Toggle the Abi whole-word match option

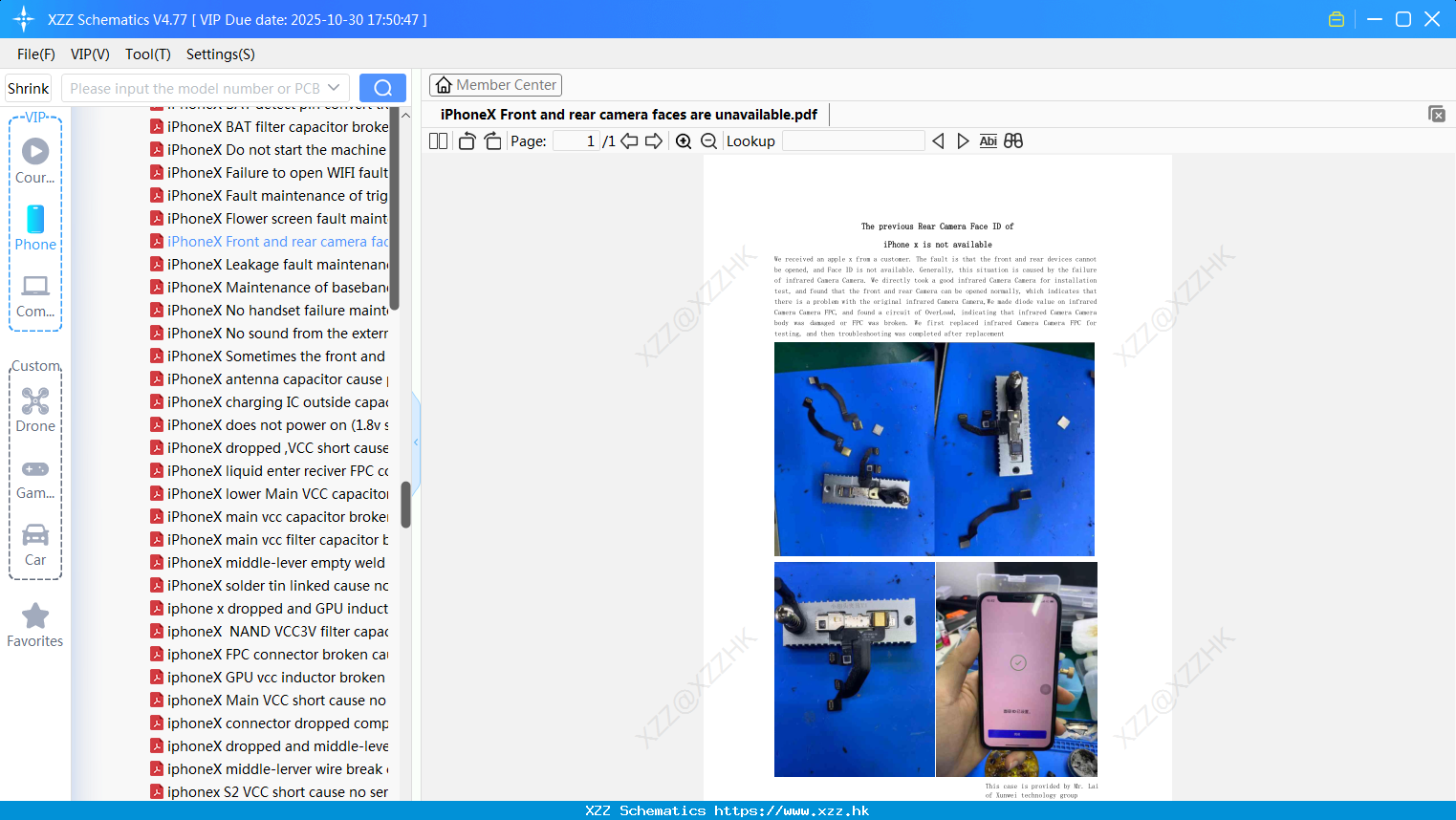[x=989, y=141]
